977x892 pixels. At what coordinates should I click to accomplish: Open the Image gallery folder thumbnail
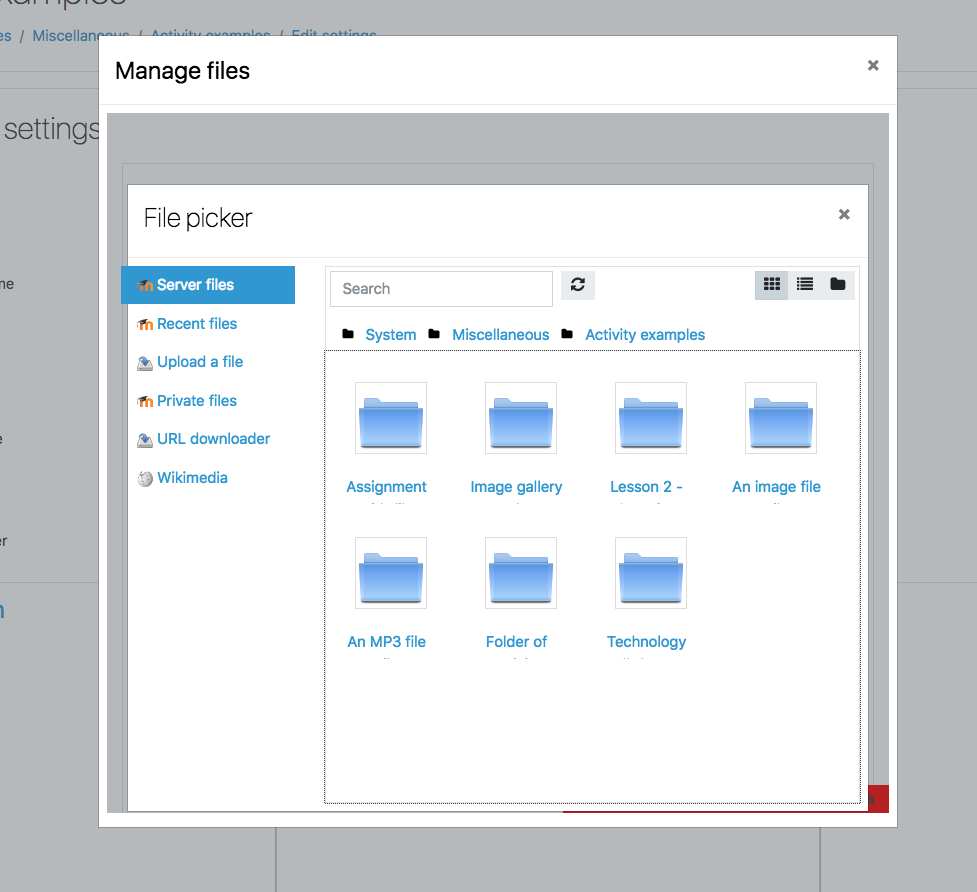[521, 418]
